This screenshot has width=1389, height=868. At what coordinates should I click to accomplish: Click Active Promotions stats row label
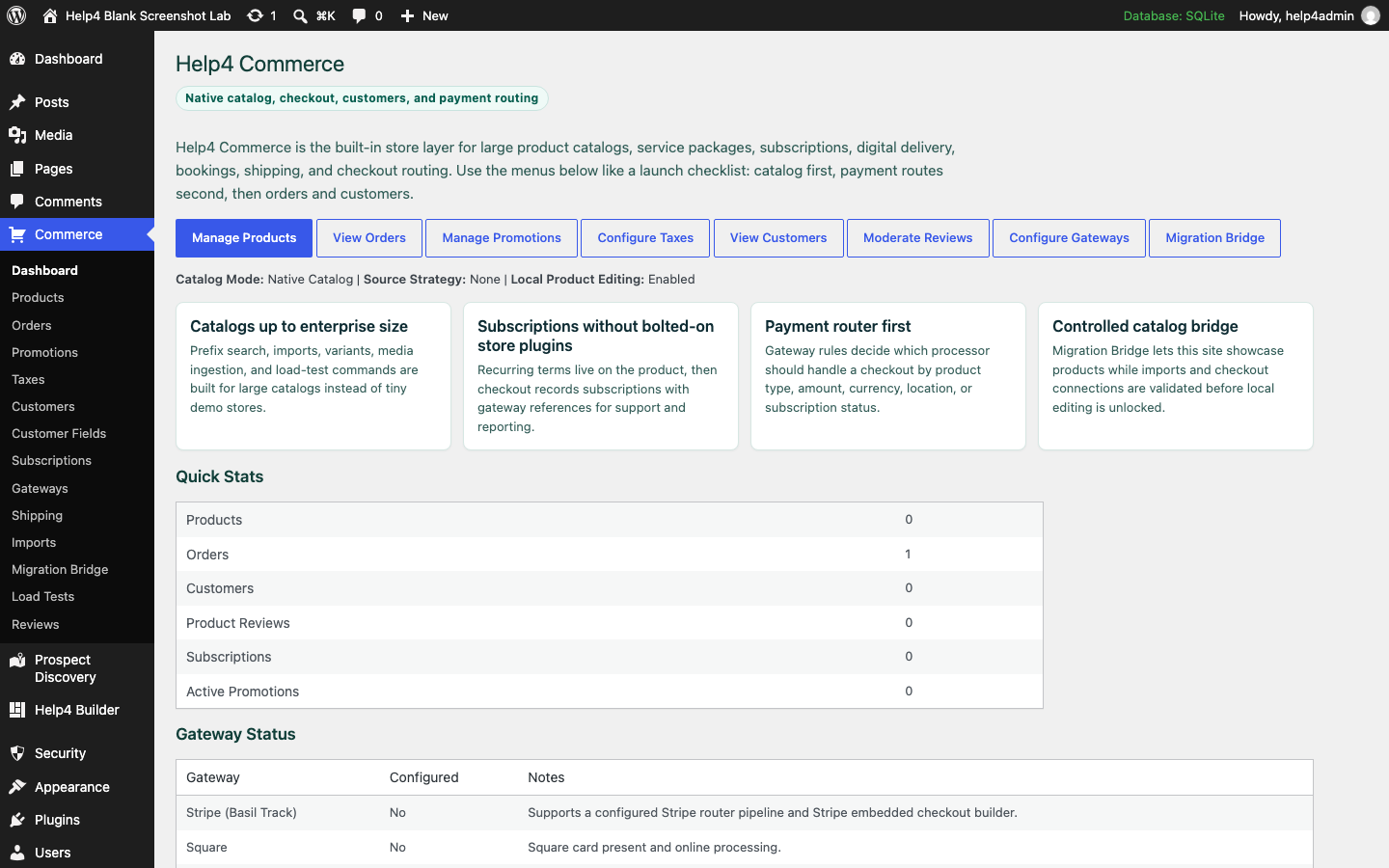click(x=243, y=692)
